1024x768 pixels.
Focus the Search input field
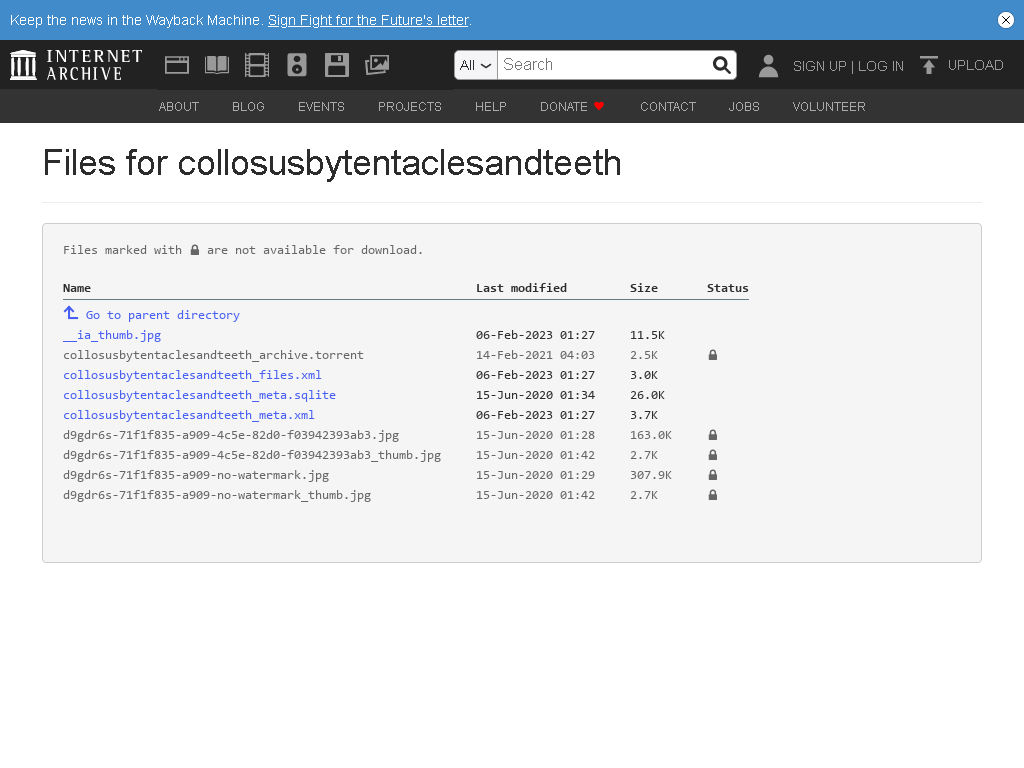pyautogui.click(x=604, y=65)
